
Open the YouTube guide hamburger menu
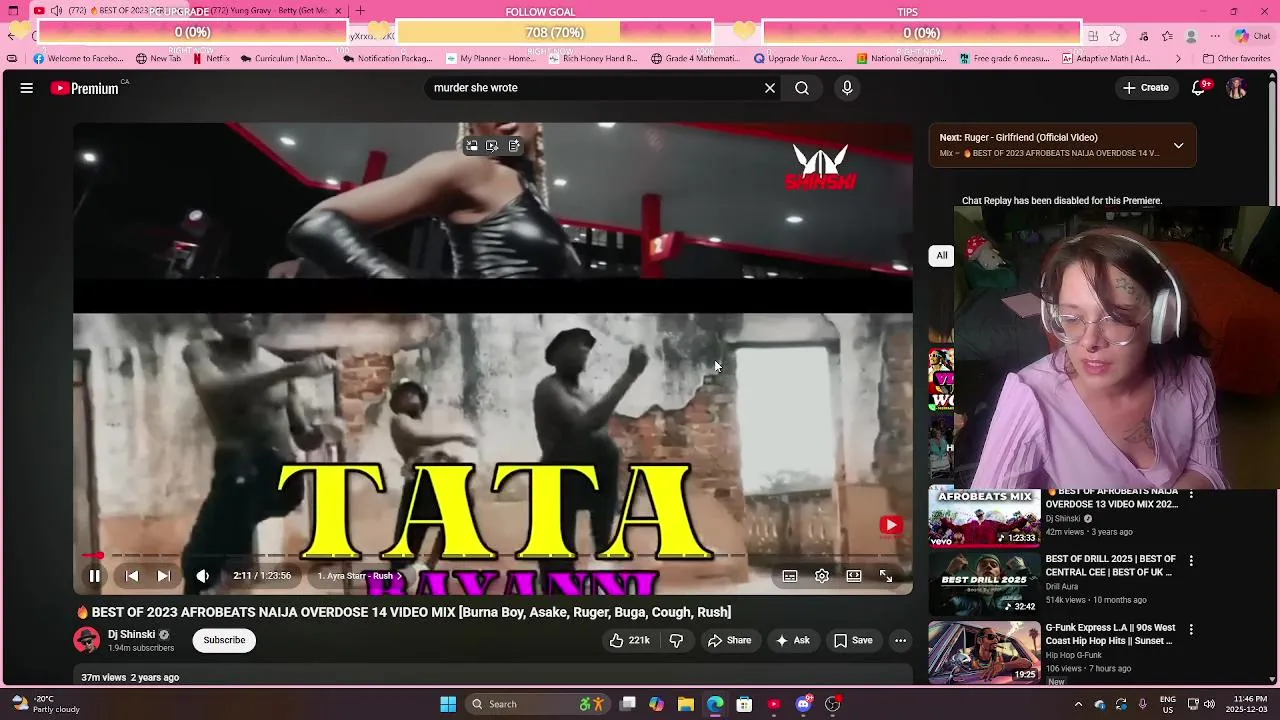27,88
